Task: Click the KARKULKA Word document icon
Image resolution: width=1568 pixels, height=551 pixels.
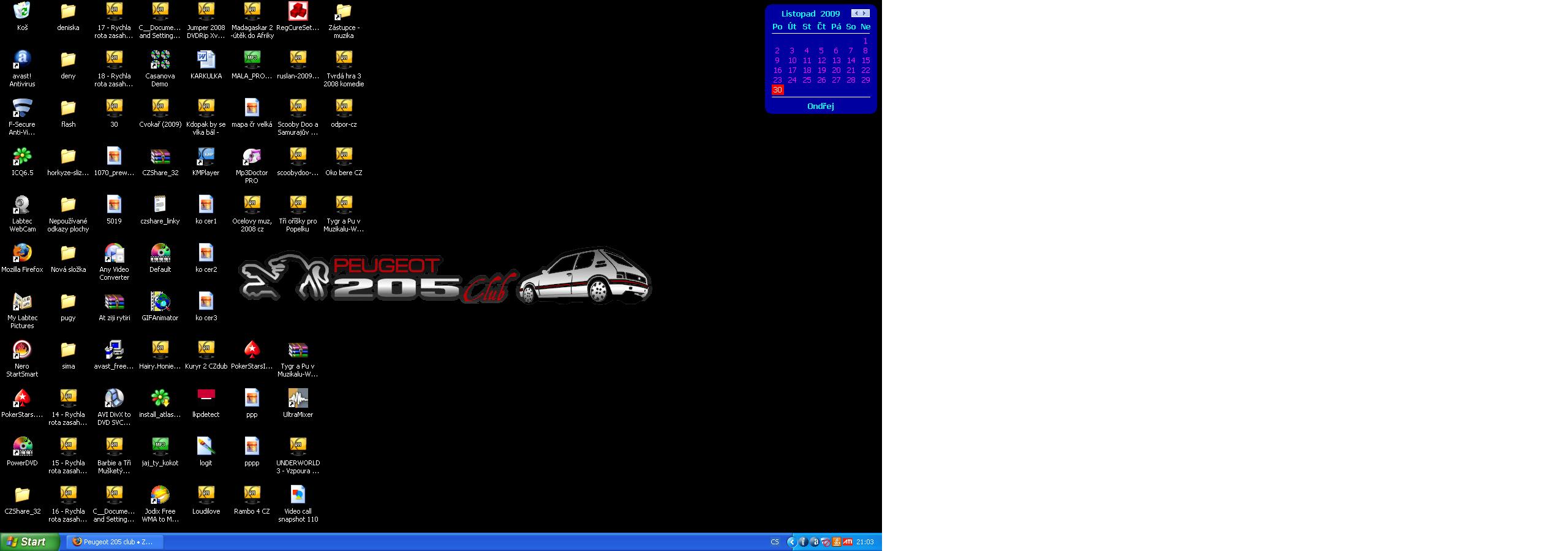Action: click(x=206, y=59)
